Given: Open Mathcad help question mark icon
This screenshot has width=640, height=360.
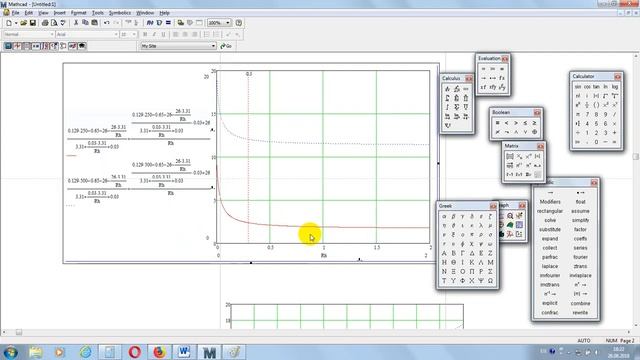Looking at the screenshot, I should 239,23.
